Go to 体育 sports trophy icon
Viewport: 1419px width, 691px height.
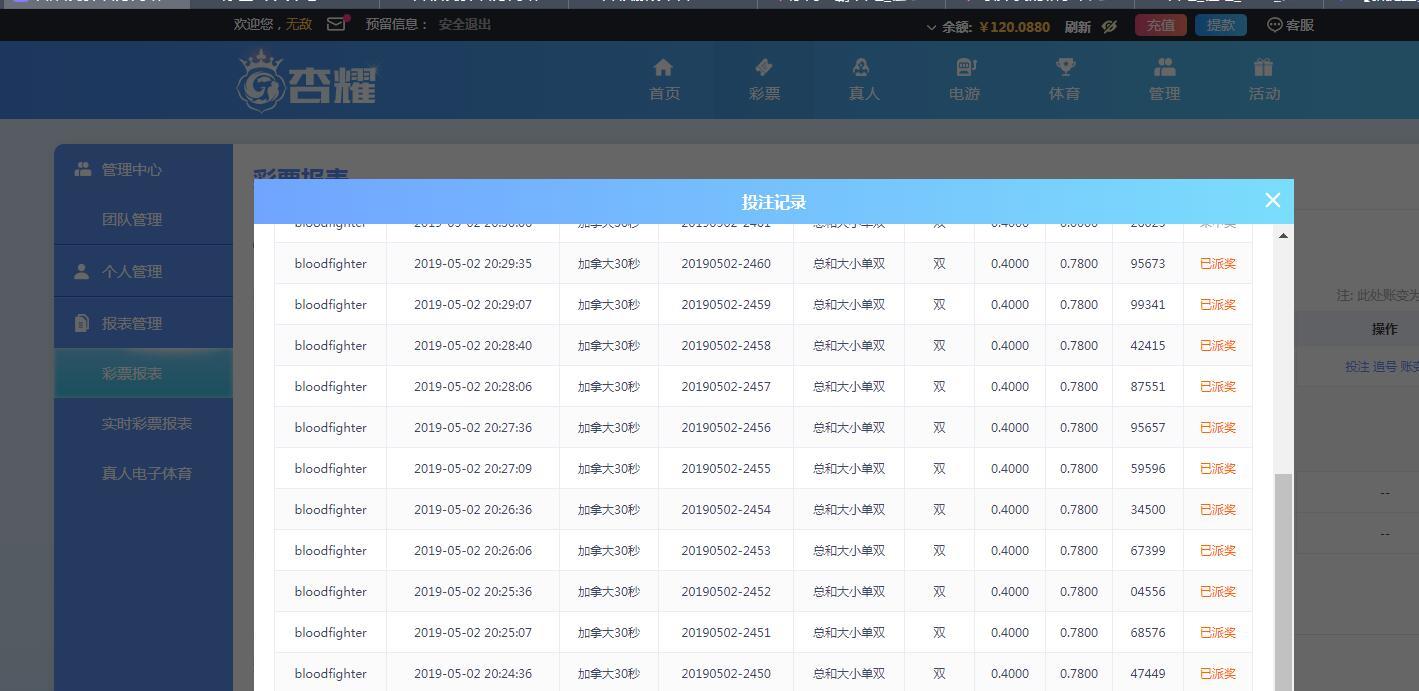1065,68
